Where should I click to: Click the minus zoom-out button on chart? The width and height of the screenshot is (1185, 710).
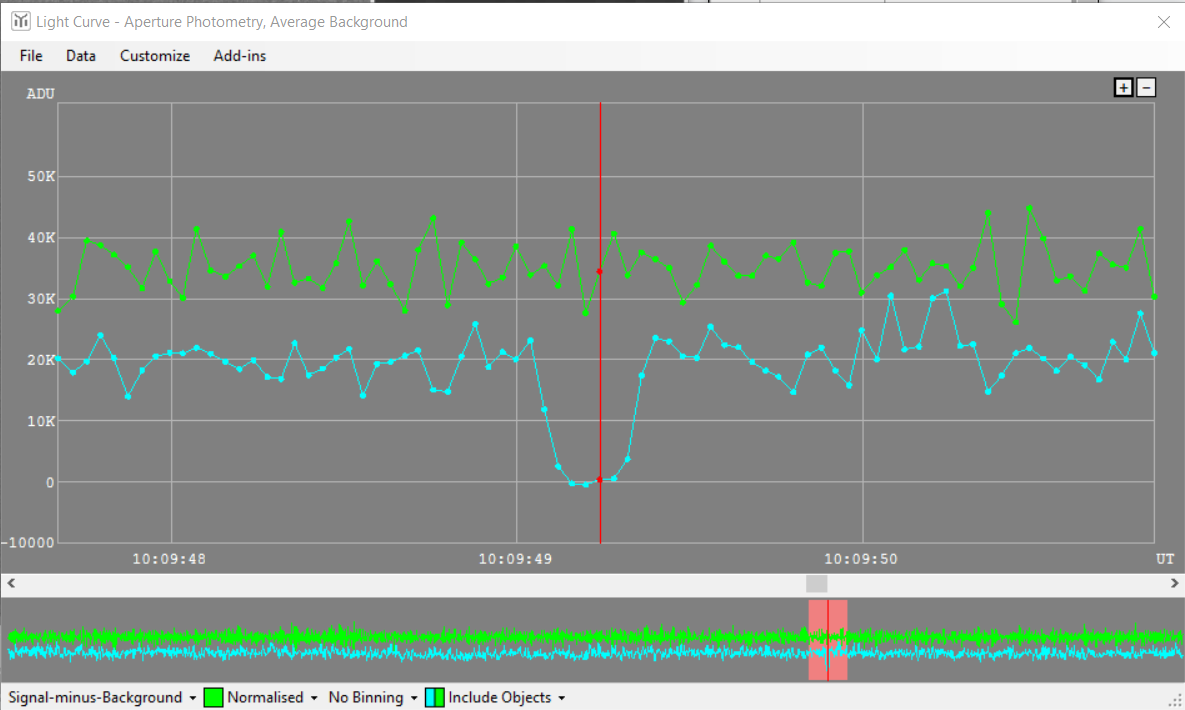tap(1146, 88)
